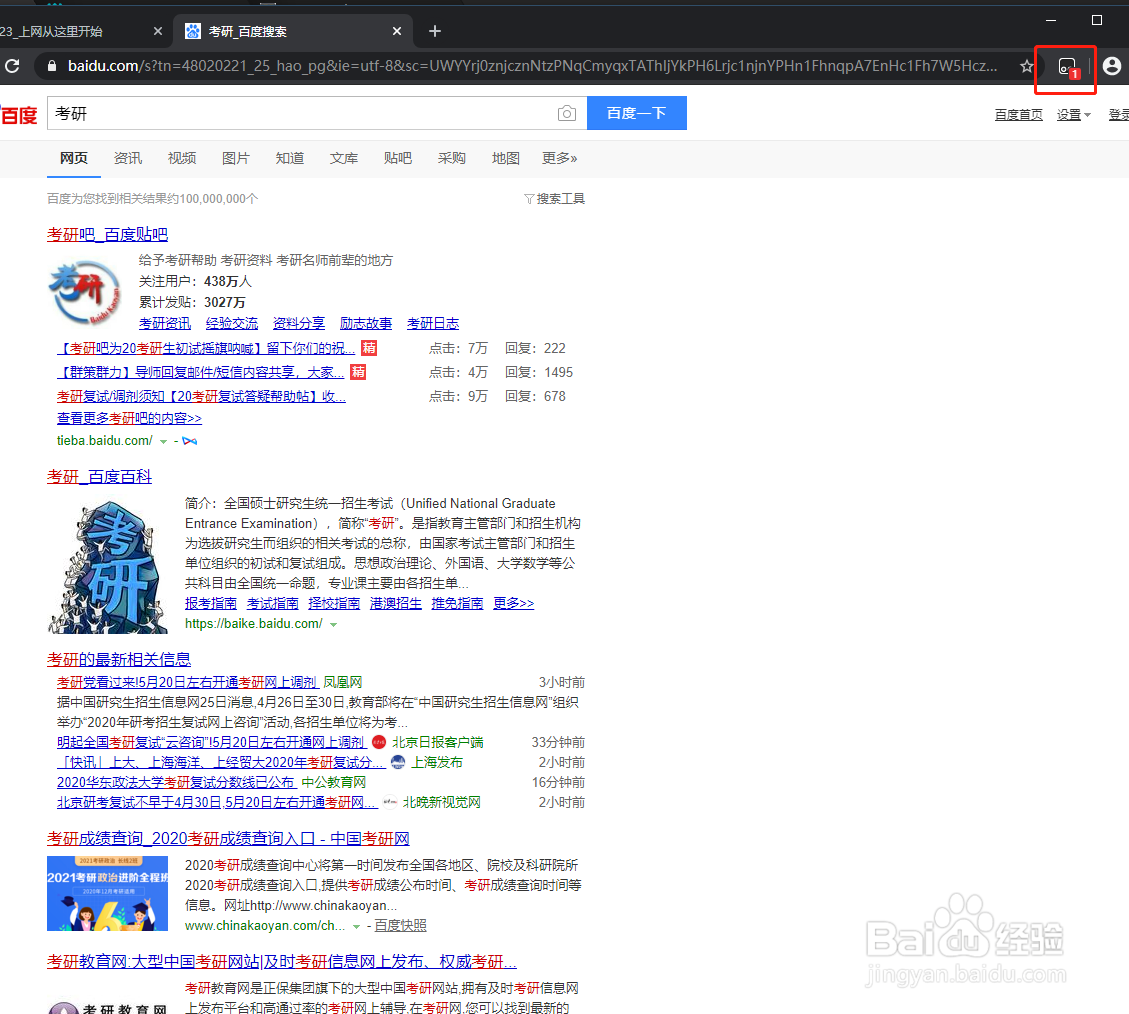This screenshot has width=1129, height=1014.
Task: Click the blue bowtie icon beside tieba.baidu.com
Action: coord(189,440)
